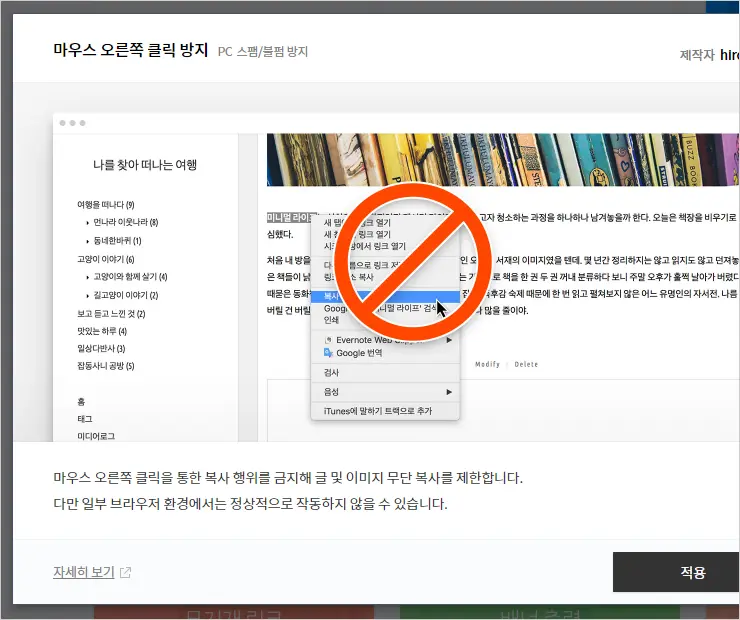
Task: Click the external link icon beside 자세히 보기
Action: tap(125, 573)
